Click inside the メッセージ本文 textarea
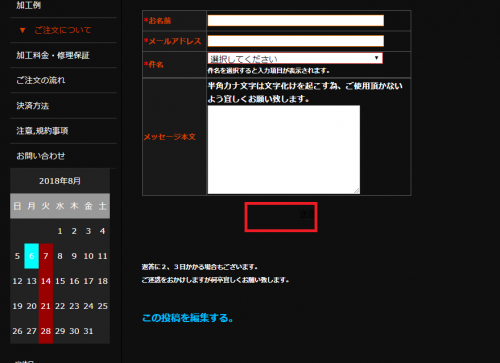Screen dimensions: 500x363 pyautogui.click(x=284, y=150)
